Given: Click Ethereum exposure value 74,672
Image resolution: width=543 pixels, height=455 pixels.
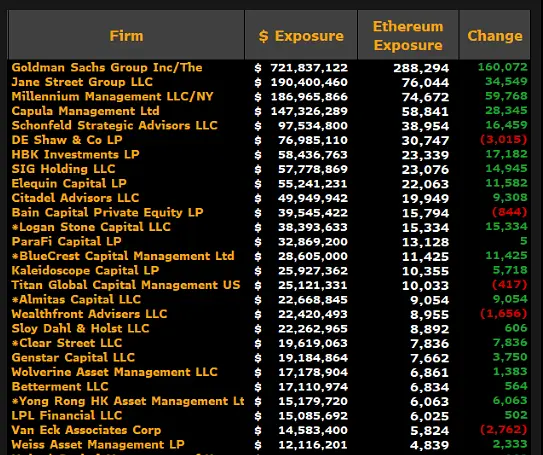Looking at the screenshot, I should click(425, 97).
